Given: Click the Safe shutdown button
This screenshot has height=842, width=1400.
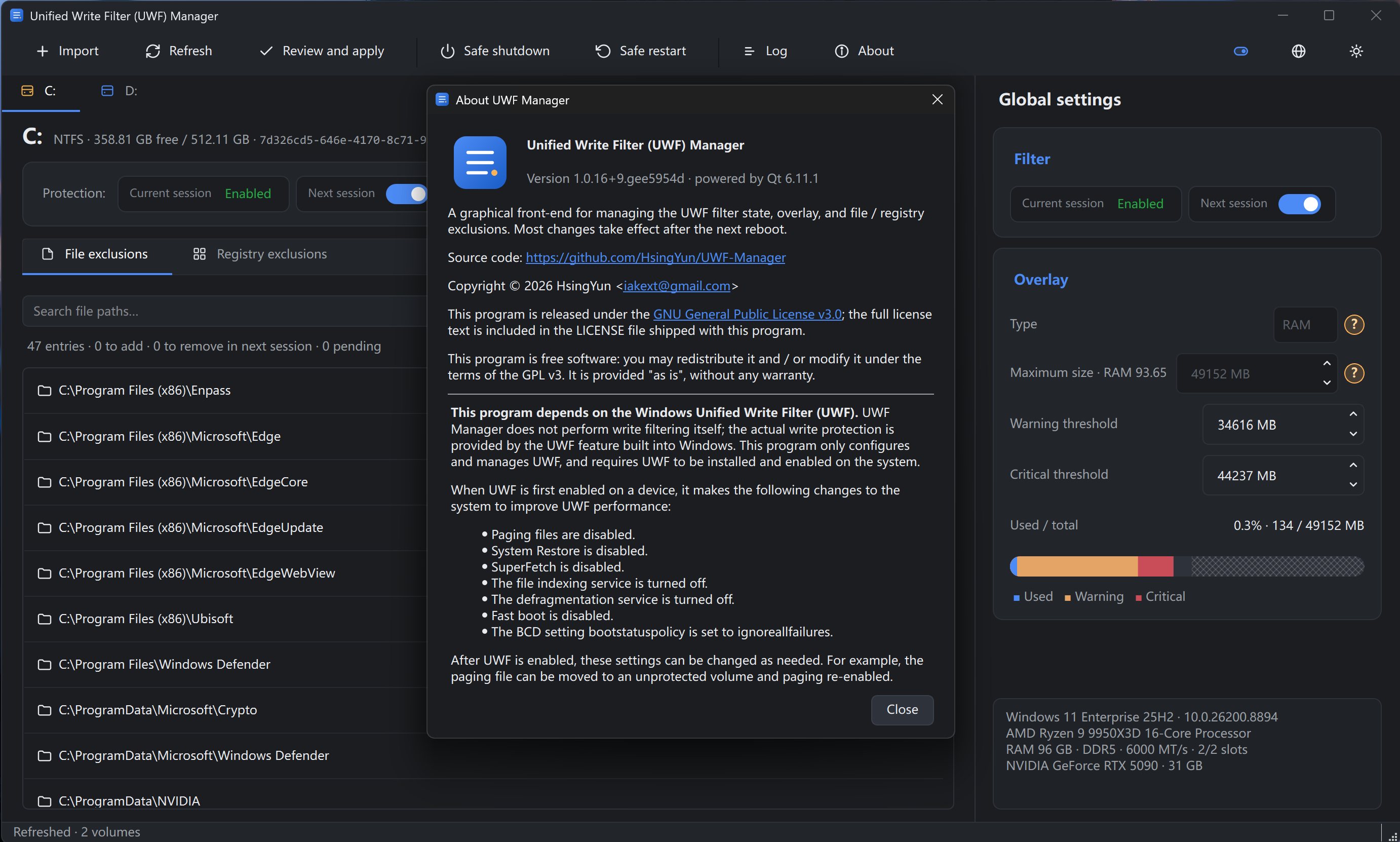Looking at the screenshot, I should tap(495, 51).
